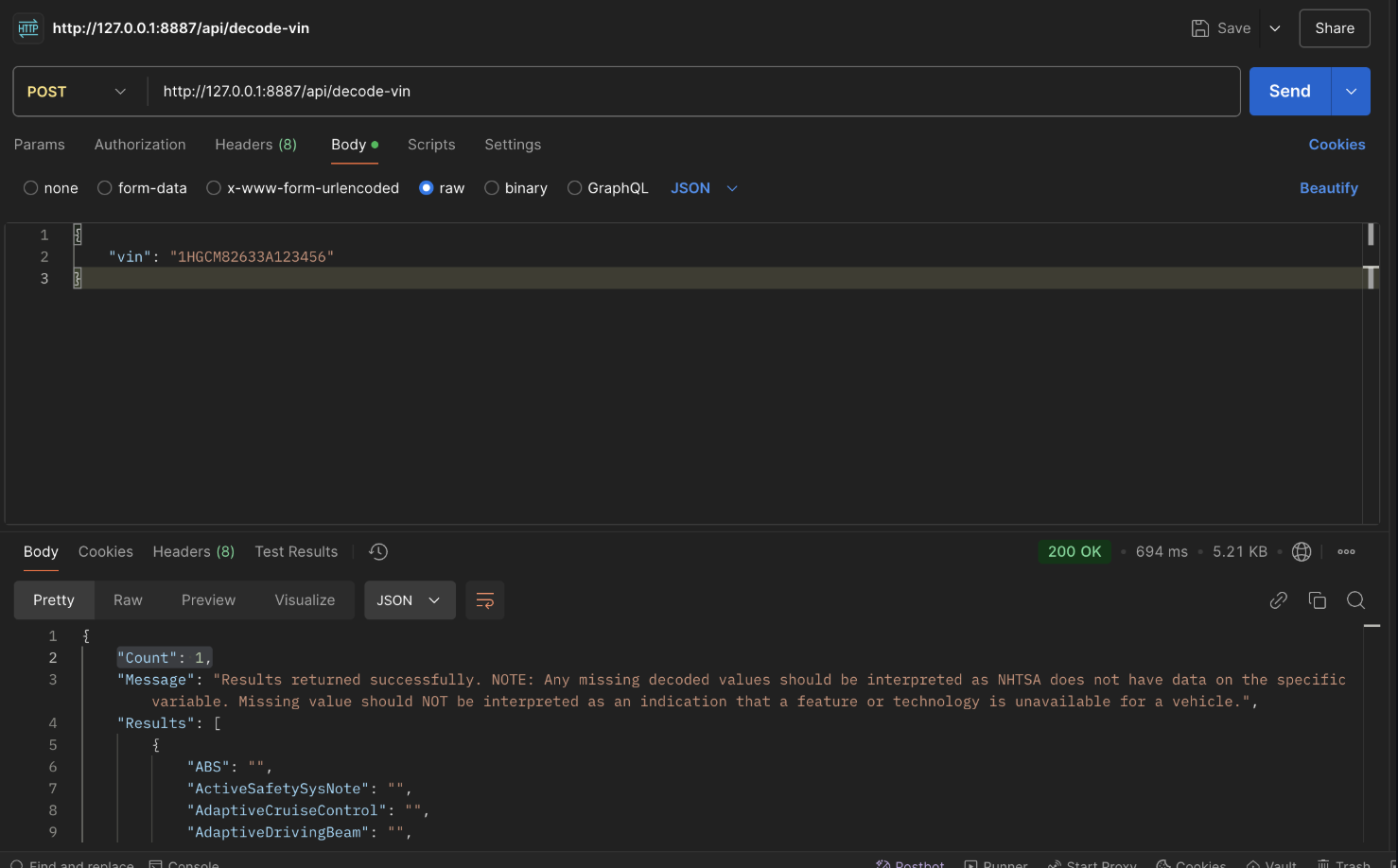This screenshot has height=868, width=1398.
Task: Open the POST method dropdown
Action: [x=77, y=92]
